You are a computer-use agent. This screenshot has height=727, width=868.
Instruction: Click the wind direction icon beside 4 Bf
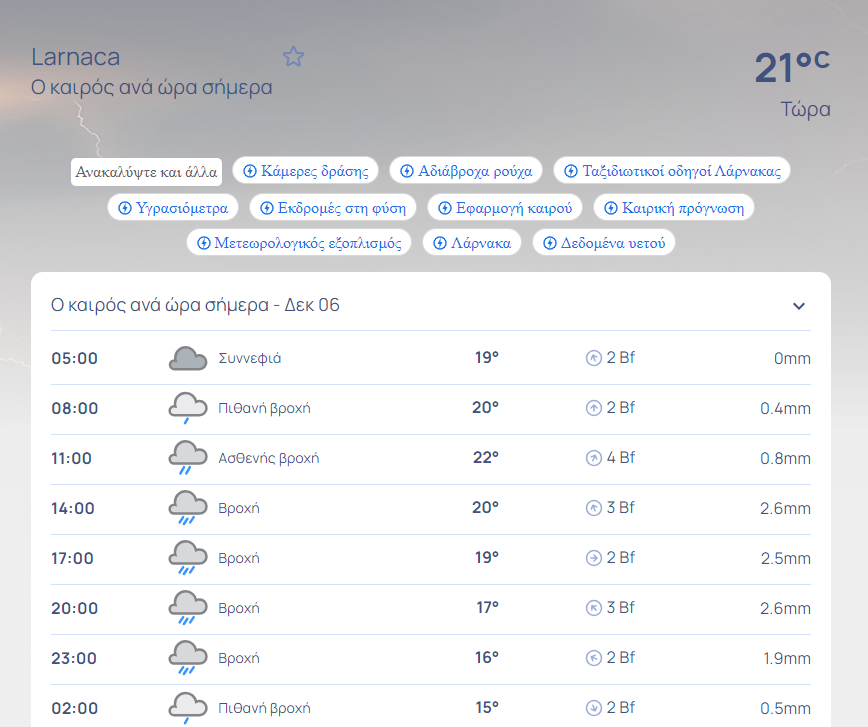coord(593,458)
